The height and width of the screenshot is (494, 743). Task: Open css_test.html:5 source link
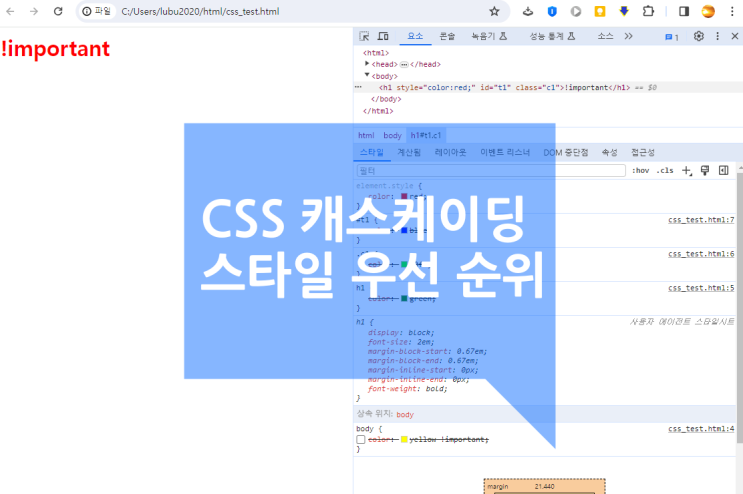pos(701,288)
